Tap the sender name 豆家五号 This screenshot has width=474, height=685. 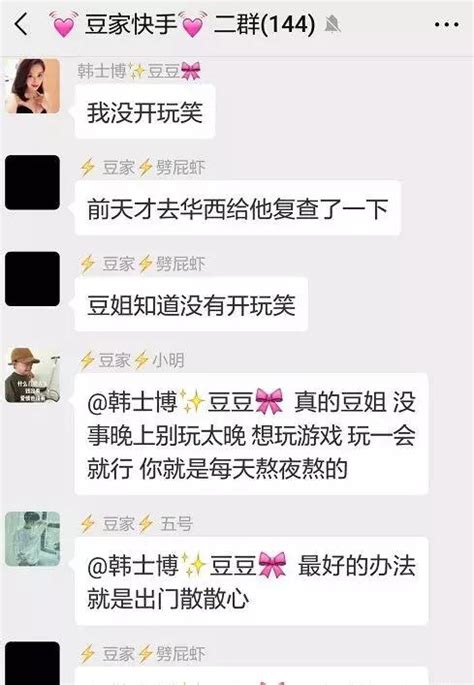[x=136, y=524]
